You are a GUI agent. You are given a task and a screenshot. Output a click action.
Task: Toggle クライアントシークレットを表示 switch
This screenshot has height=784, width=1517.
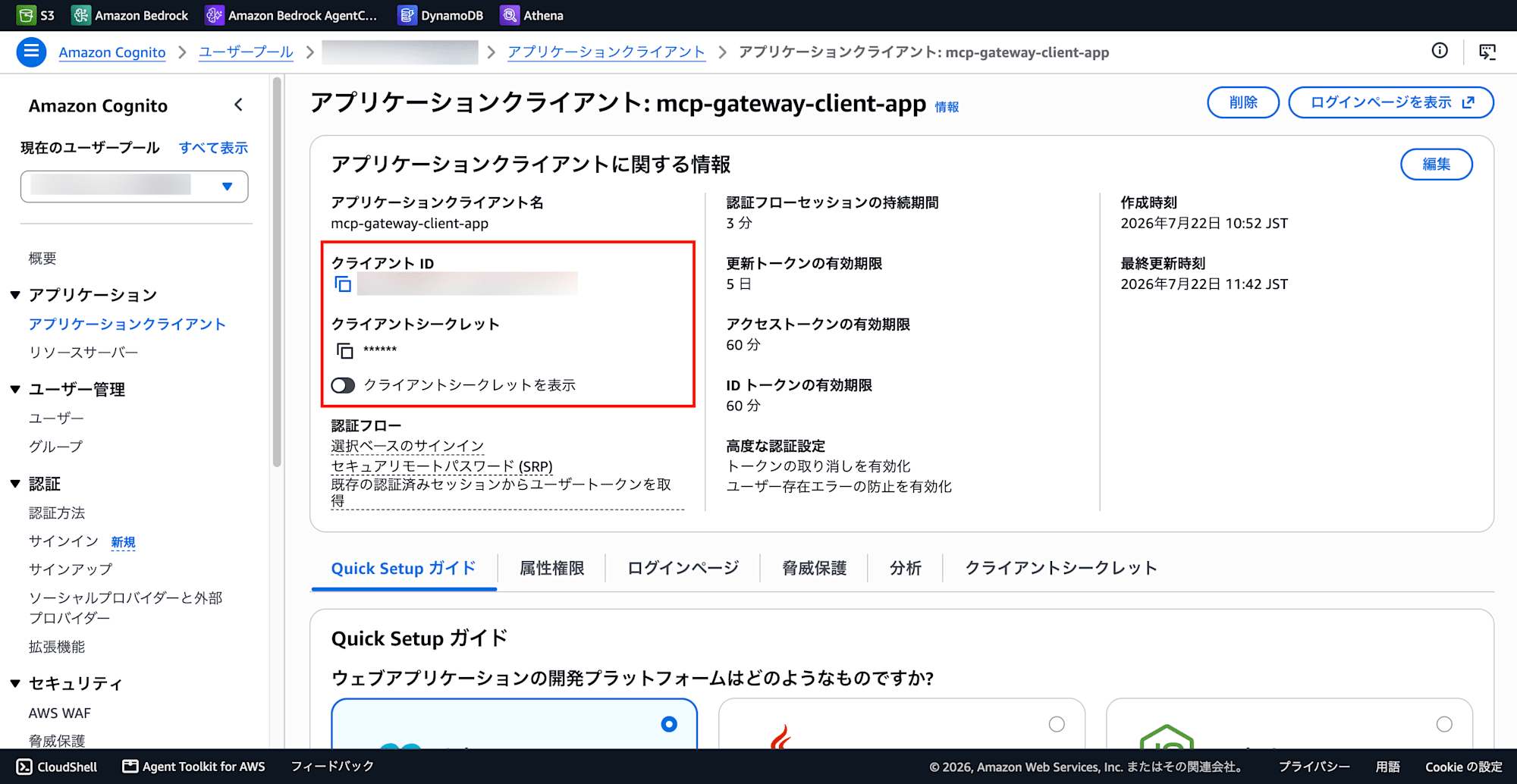[343, 385]
